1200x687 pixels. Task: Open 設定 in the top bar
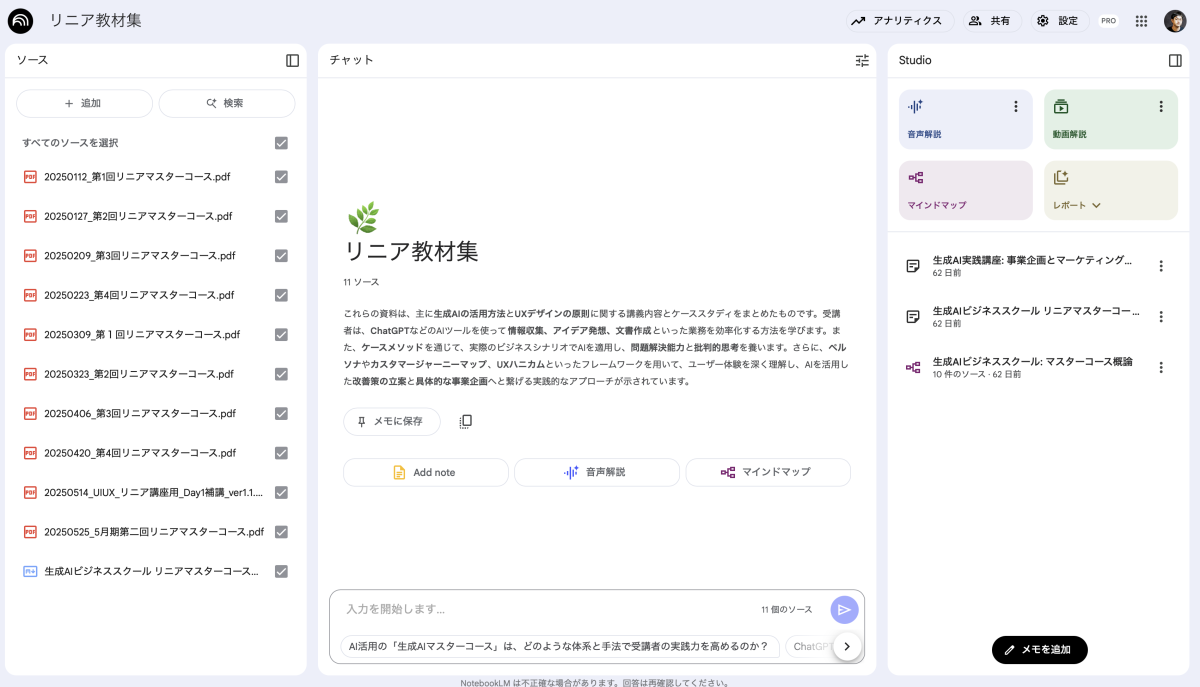coord(1058,21)
